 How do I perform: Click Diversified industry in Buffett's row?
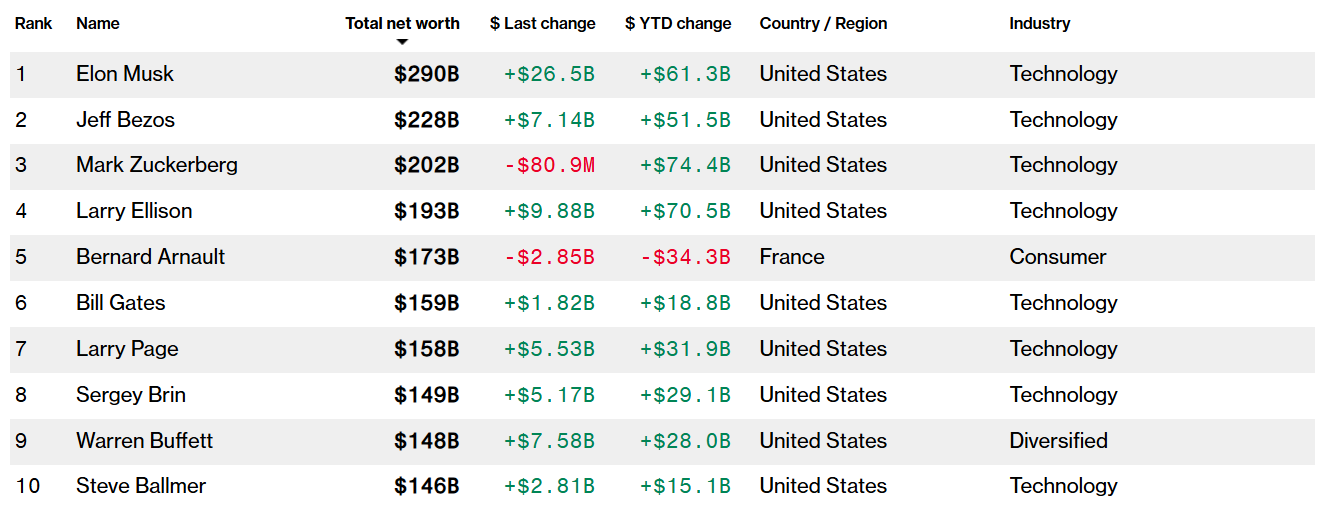click(x=1058, y=441)
